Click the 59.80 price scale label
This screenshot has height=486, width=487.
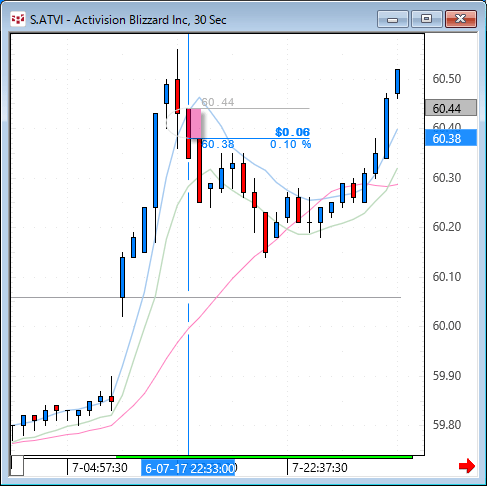click(447, 425)
